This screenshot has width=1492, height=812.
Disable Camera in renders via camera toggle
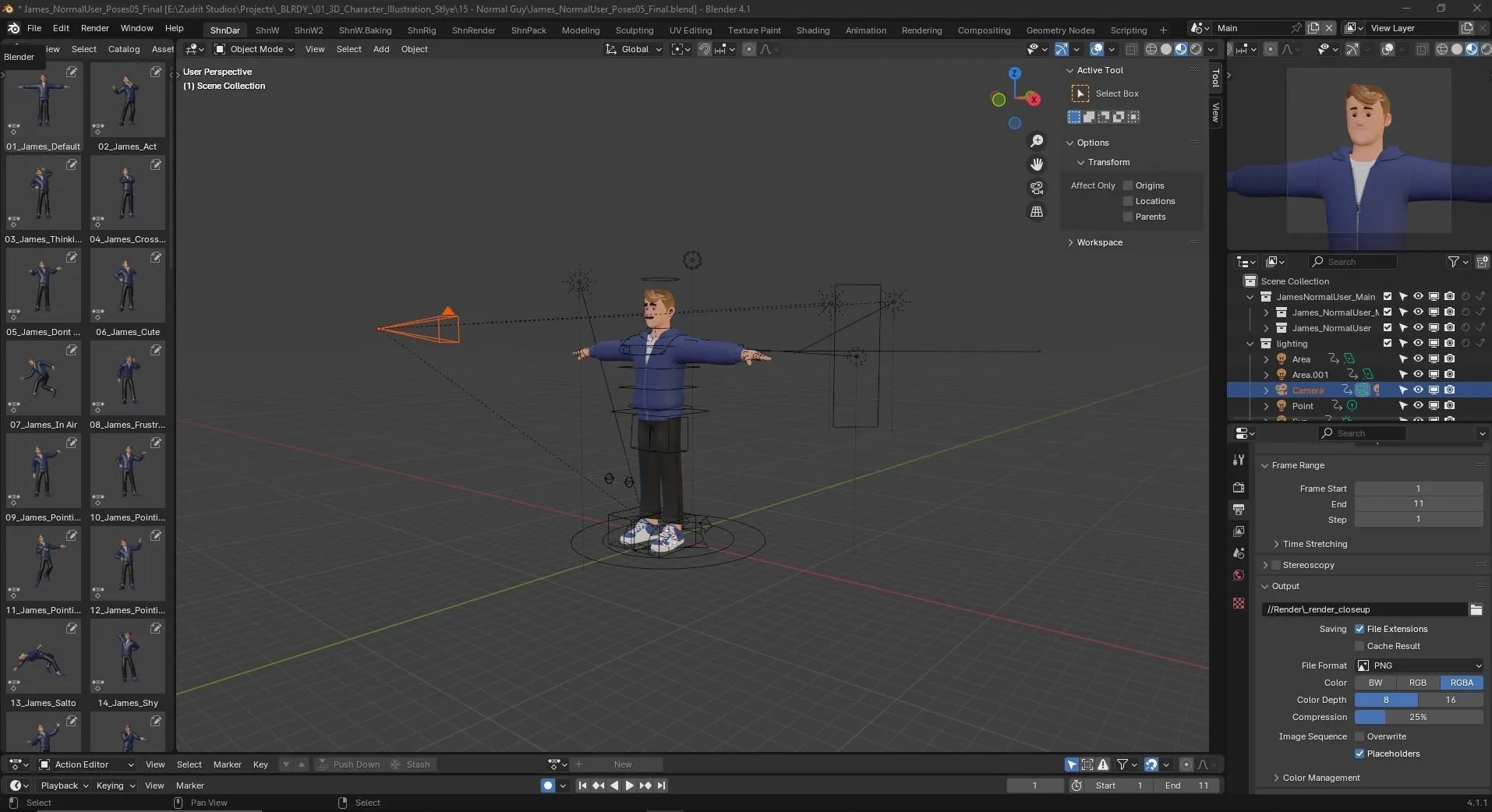[1450, 390]
